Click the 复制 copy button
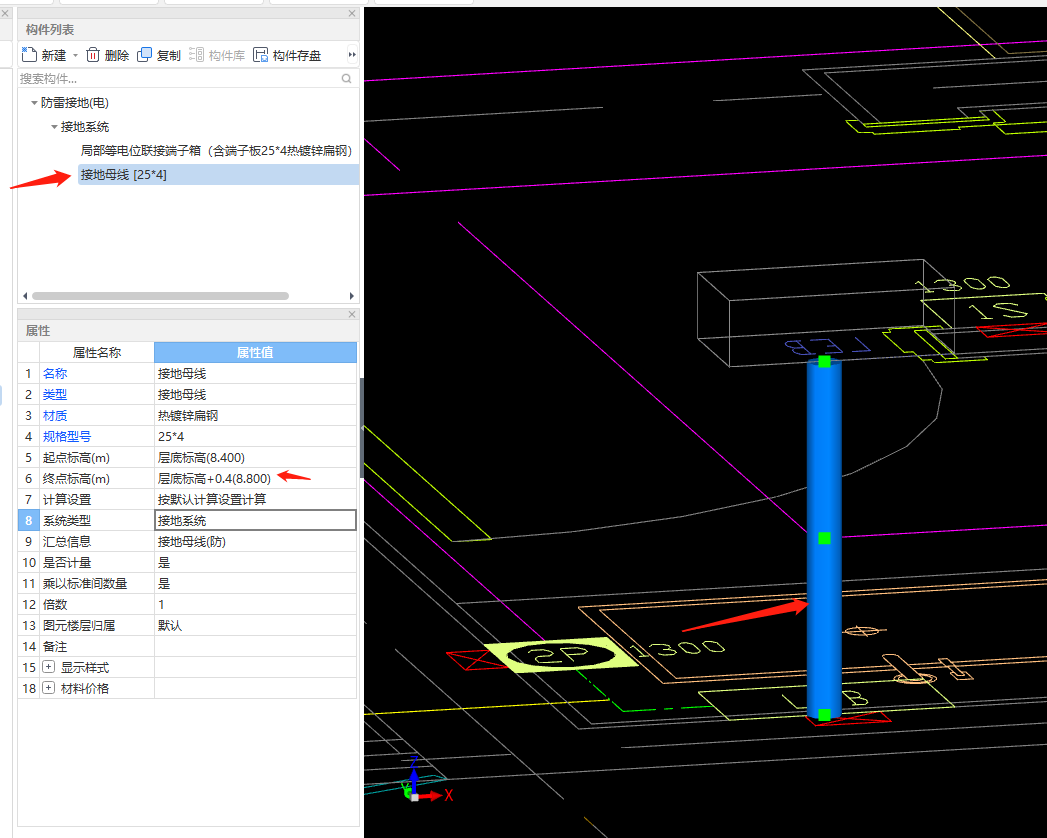The image size is (1047, 838). 159,55
